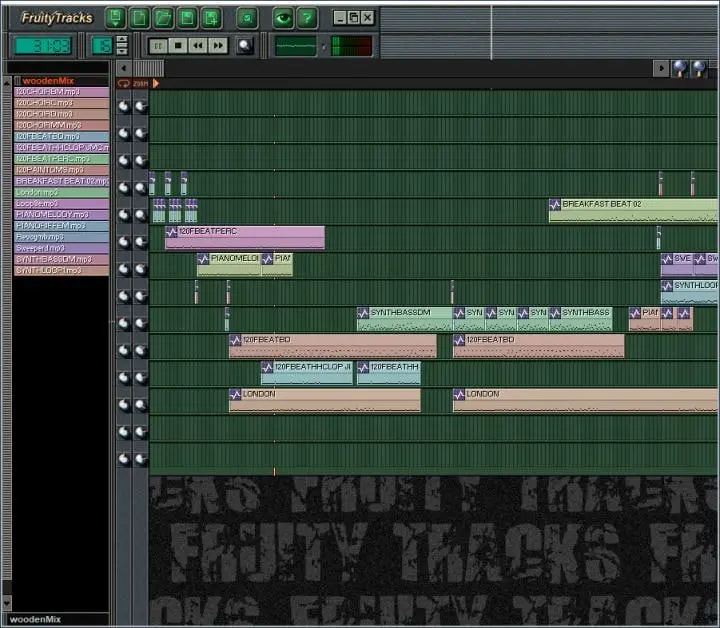Select the 120FBEATHH clip on the timeline
Viewport: 720px width, 628px height.
(x=389, y=373)
